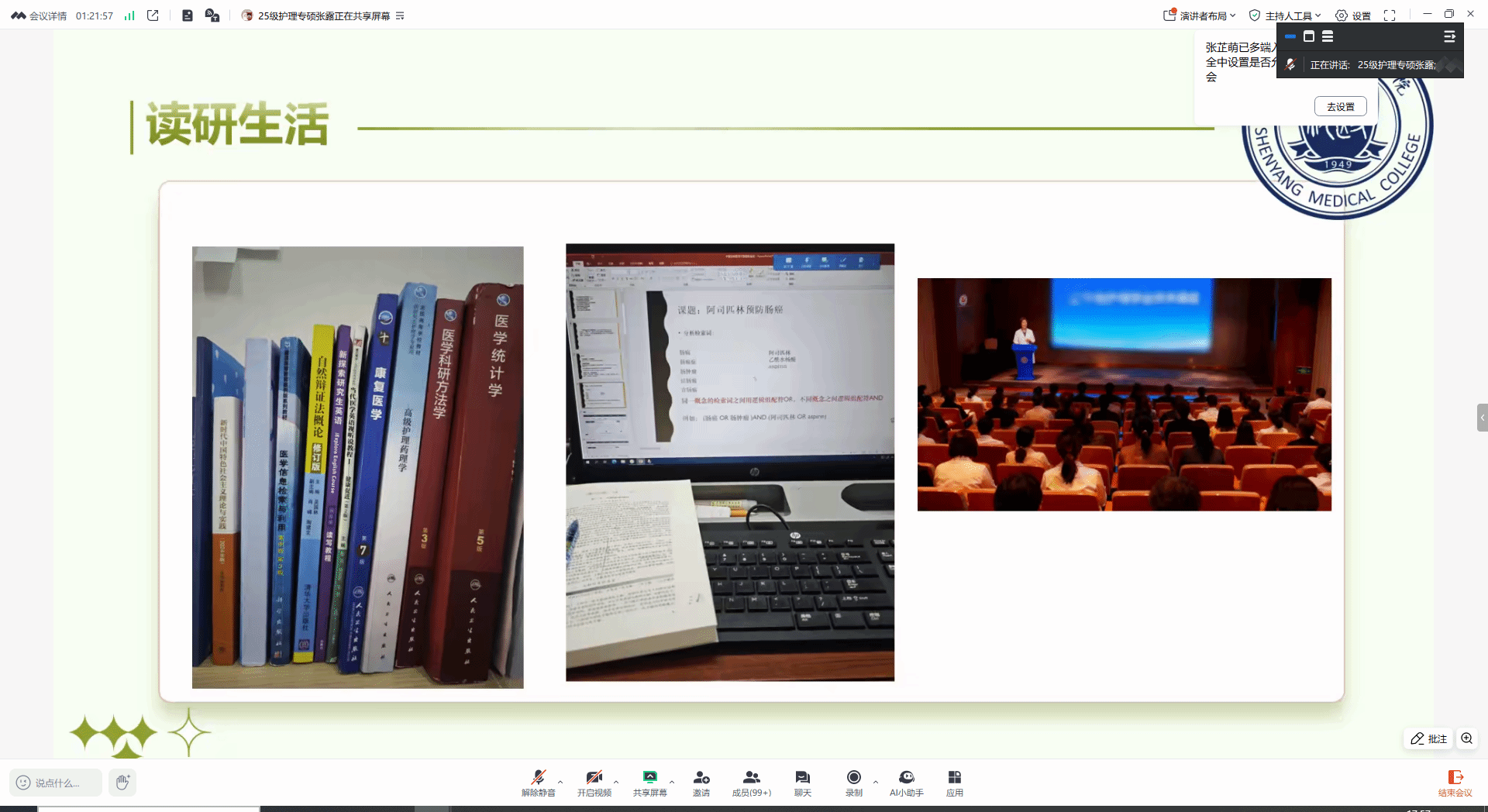Enter fullscreen using the top bar icon
1488x812 pixels.
pyautogui.click(x=1390, y=15)
